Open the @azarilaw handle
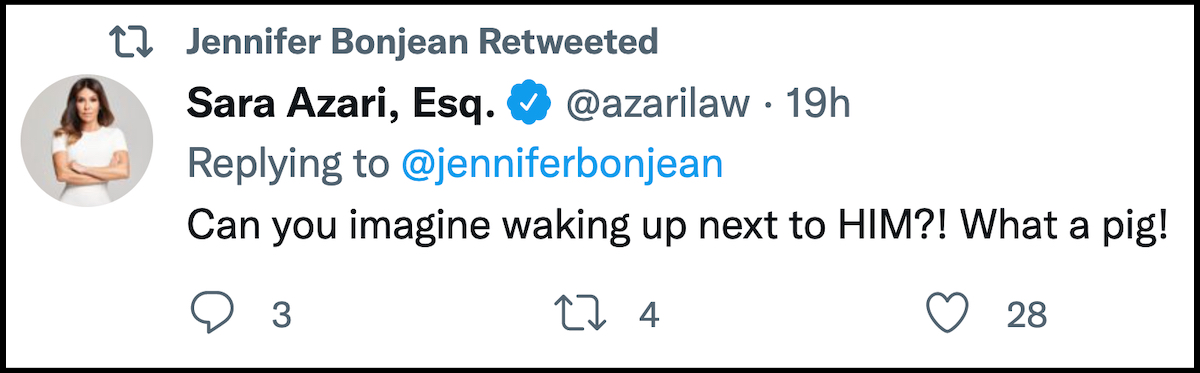 (657, 104)
